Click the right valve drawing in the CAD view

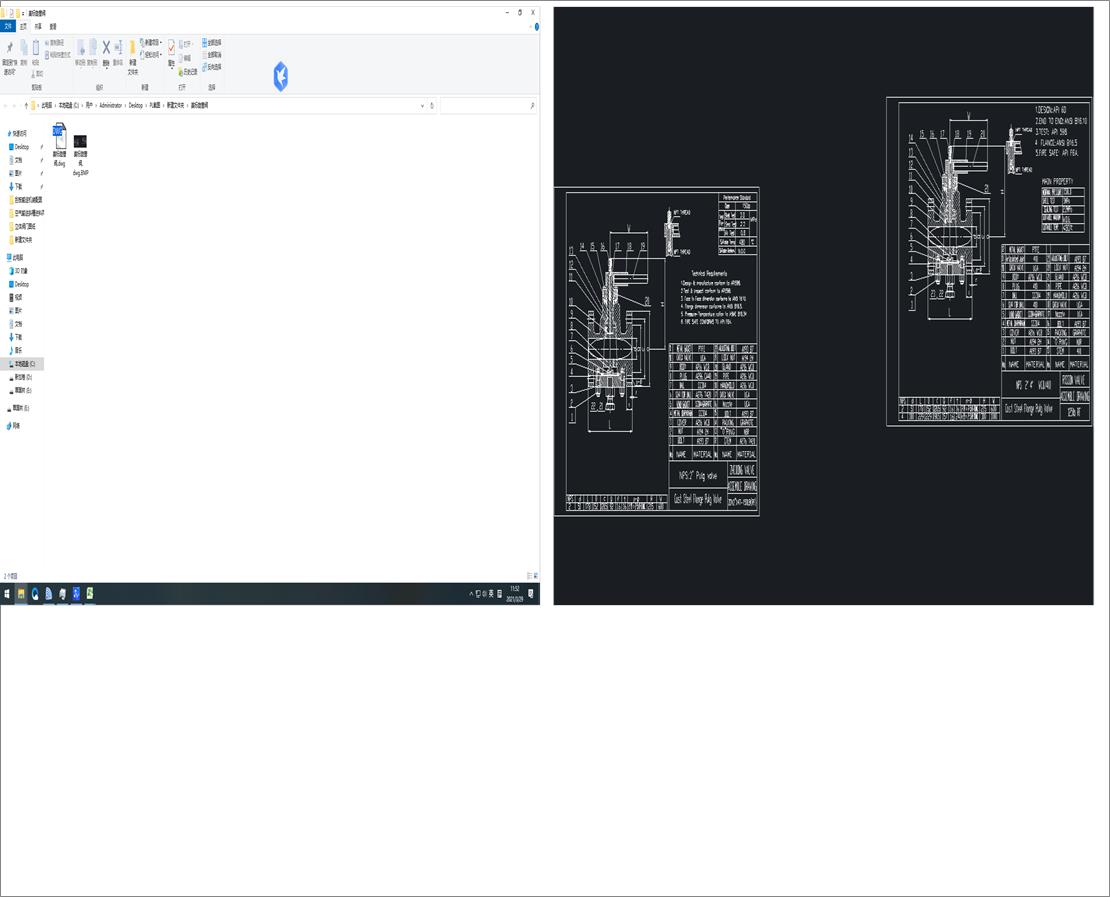(x=990, y=262)
